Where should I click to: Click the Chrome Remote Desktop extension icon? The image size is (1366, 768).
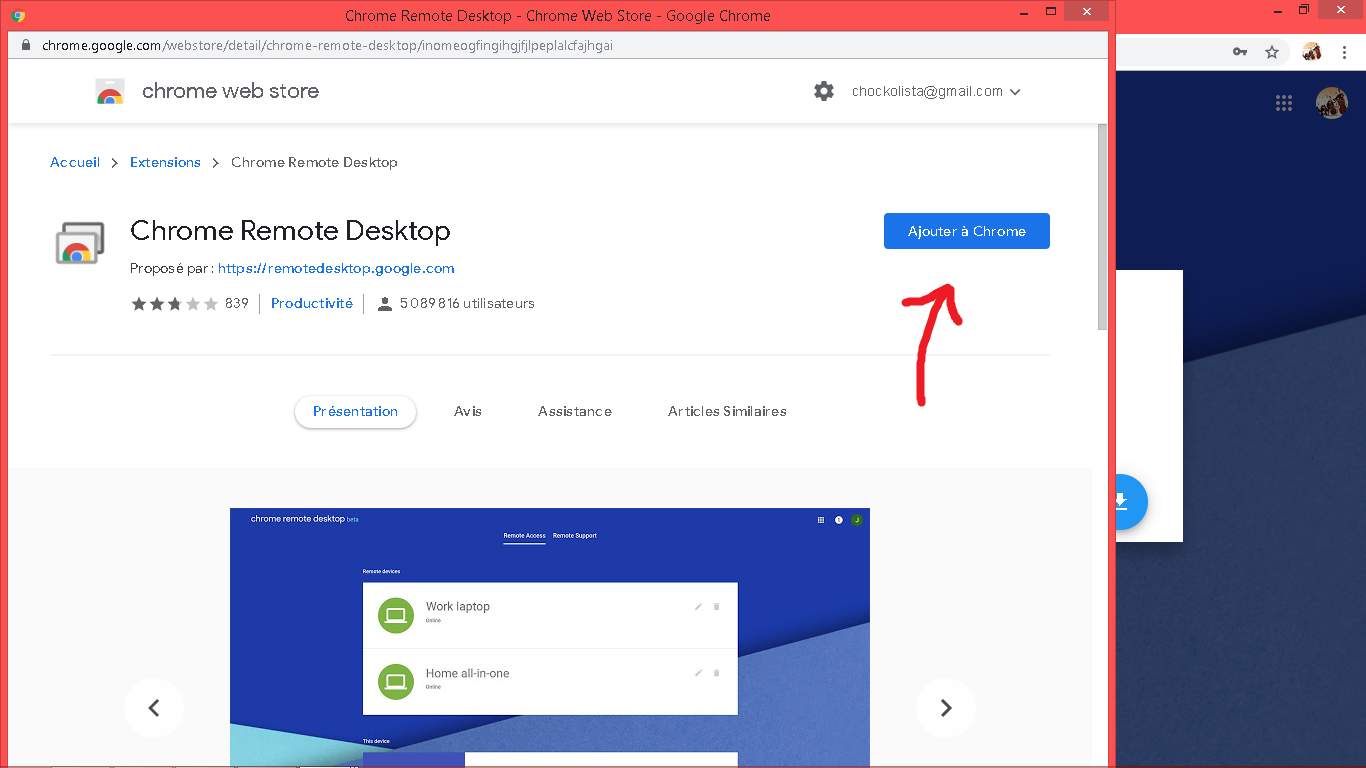point(79,243)
